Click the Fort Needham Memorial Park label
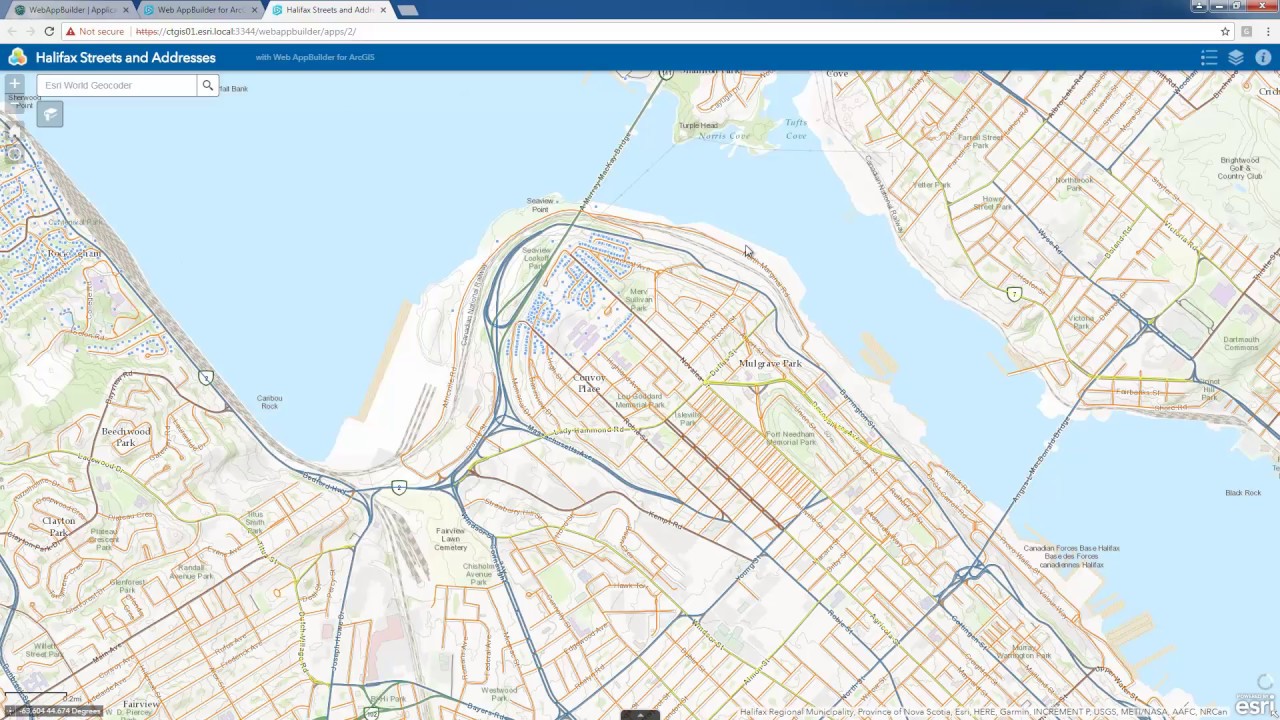This screenshot has width=1280, height=720. click(791, 438)
